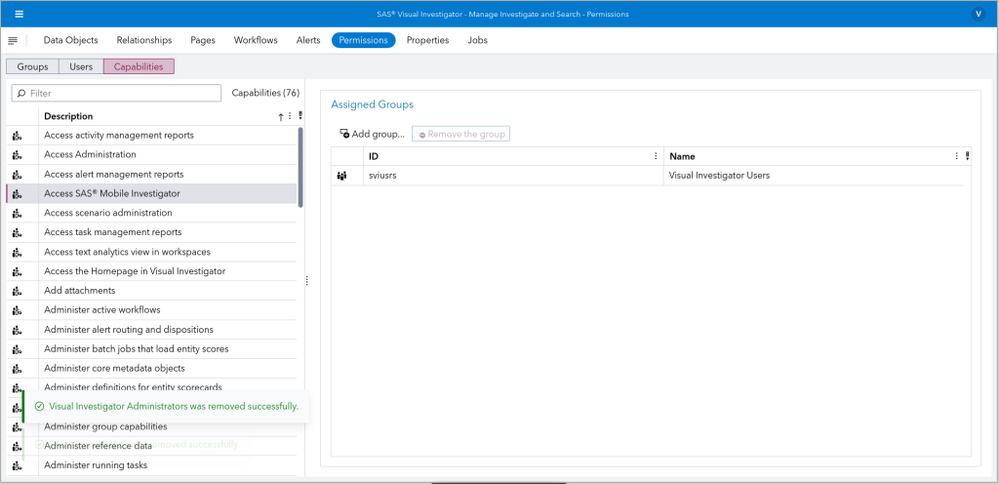The height and width of the screenshot is (484, 999).
Task: Select Access the Homepage in Visual Investigator
Action: coord(152,271)
